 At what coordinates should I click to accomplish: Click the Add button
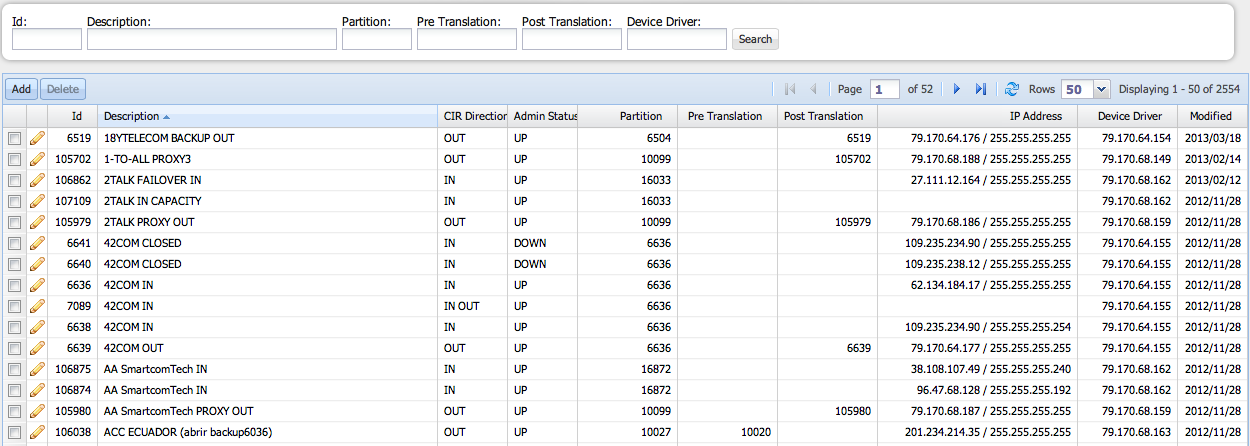pyautogui.click(x=21, y=89)
